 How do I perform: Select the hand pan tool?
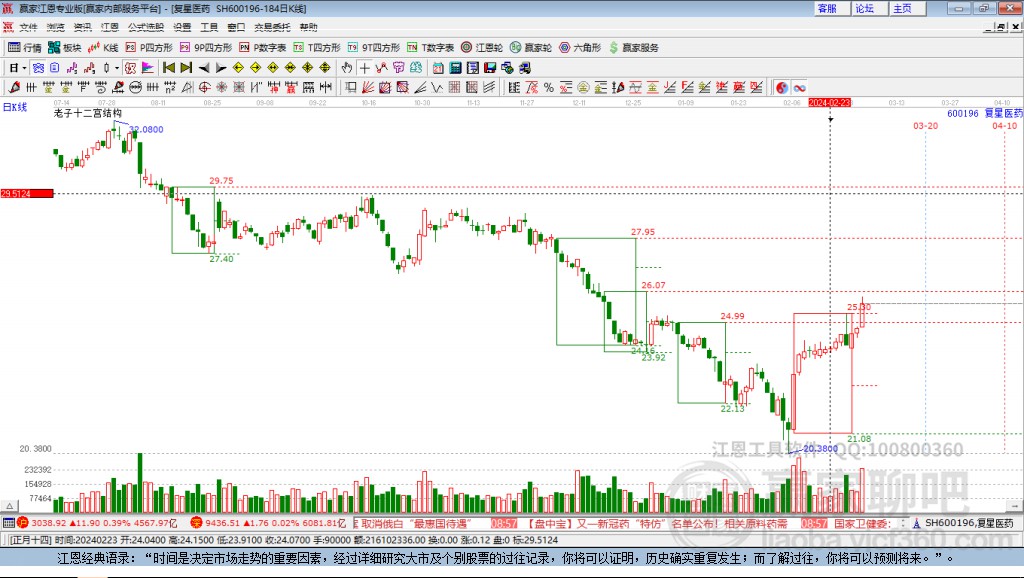pos(347,68)
